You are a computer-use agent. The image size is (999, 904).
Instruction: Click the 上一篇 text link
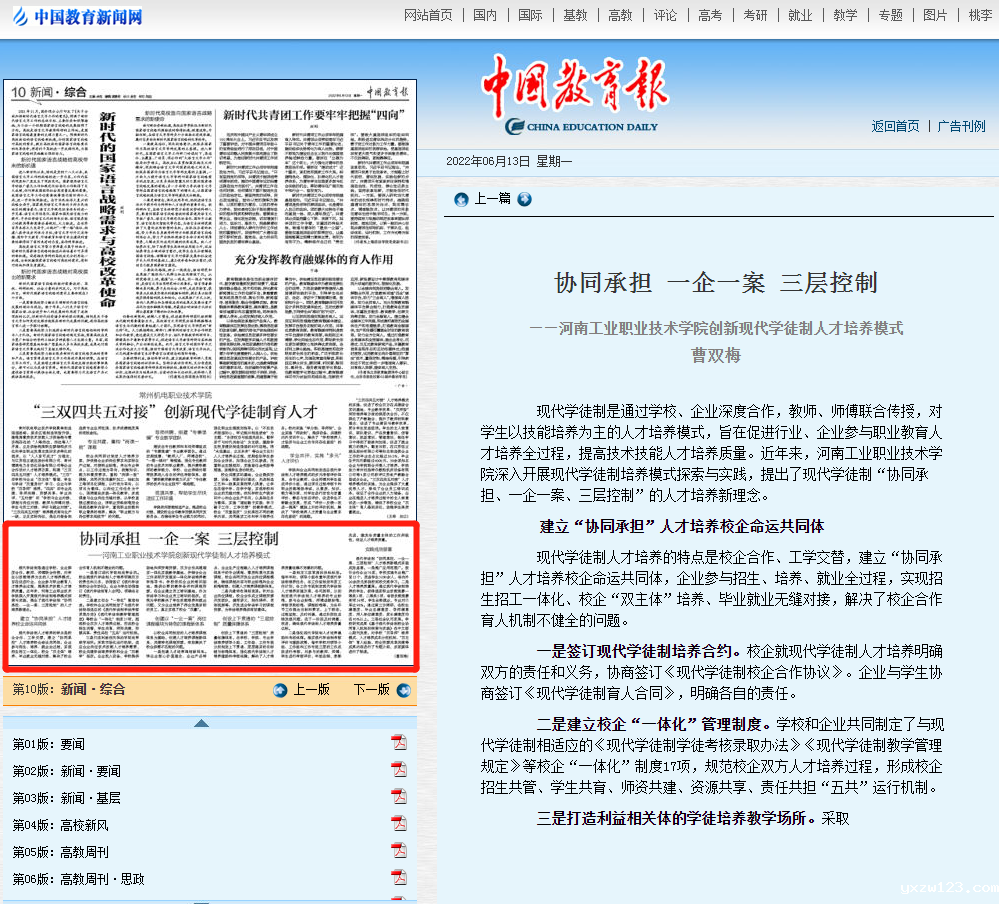pos(492,199)
